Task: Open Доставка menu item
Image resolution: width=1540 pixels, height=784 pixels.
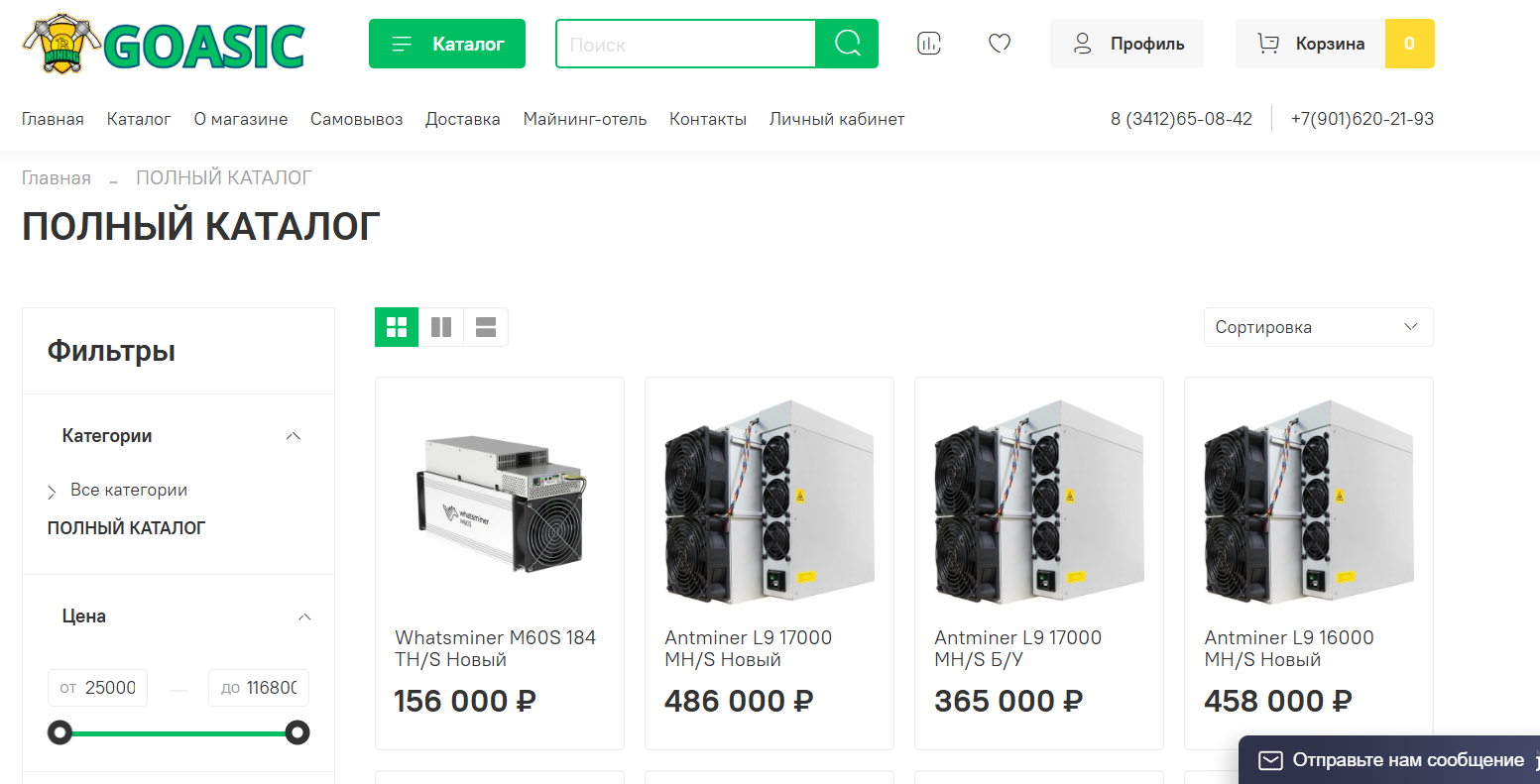Action: 463,119
